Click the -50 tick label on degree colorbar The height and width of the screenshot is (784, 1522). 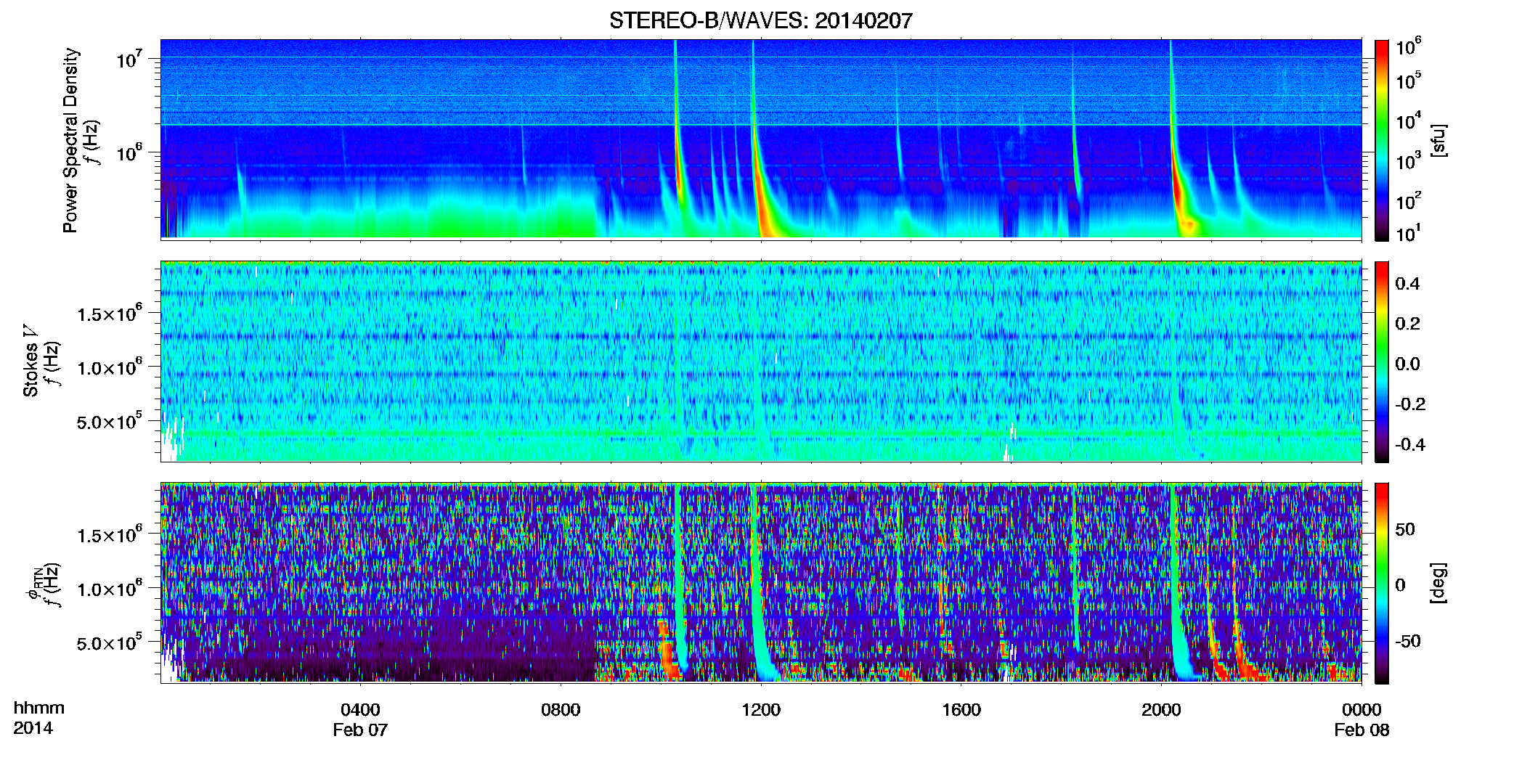click(x=1407, y=641)
